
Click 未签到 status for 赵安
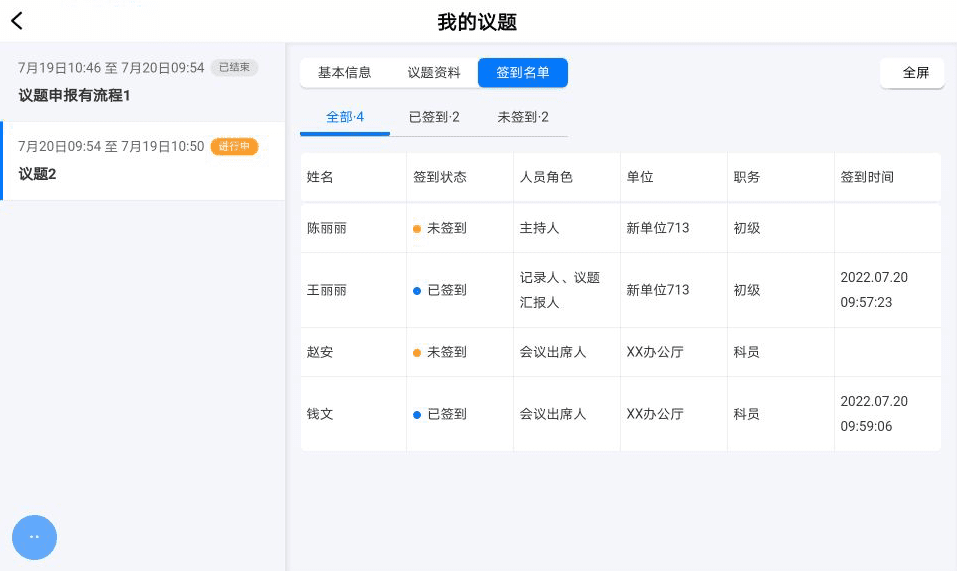point(440,352)
